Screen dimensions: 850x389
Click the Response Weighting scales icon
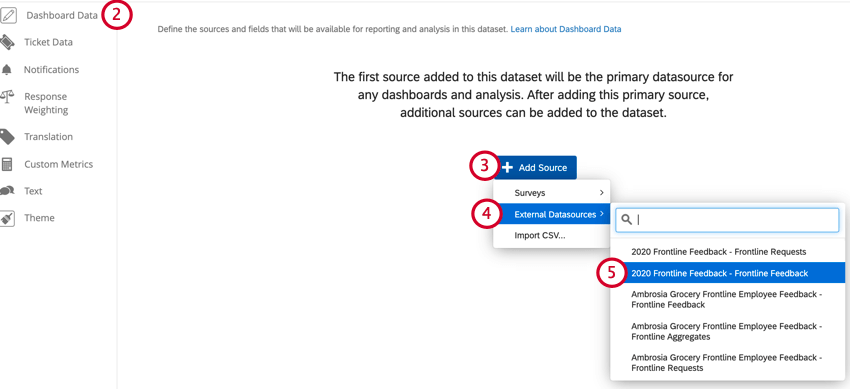pyautogui.click(x=7, y=97)
